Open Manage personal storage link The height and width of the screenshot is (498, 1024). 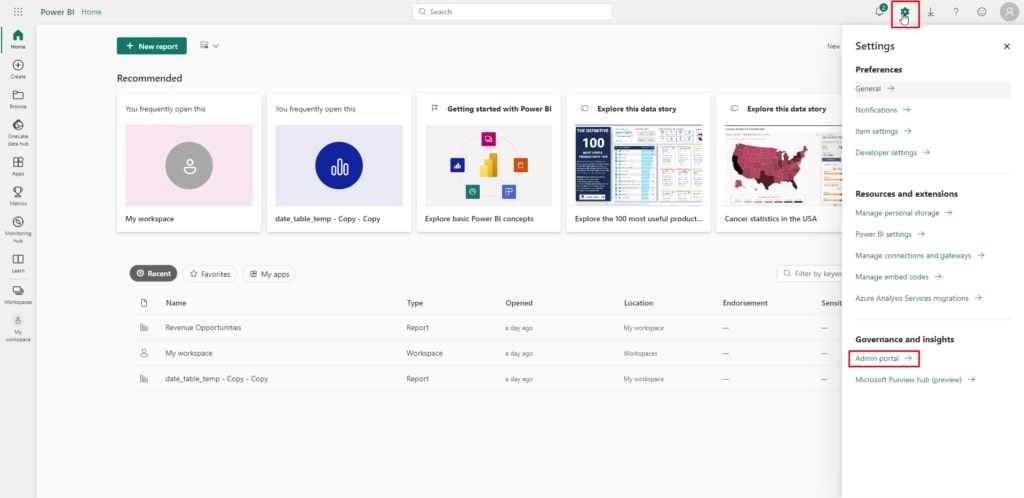pyautogui.click(x=903, y=213)
